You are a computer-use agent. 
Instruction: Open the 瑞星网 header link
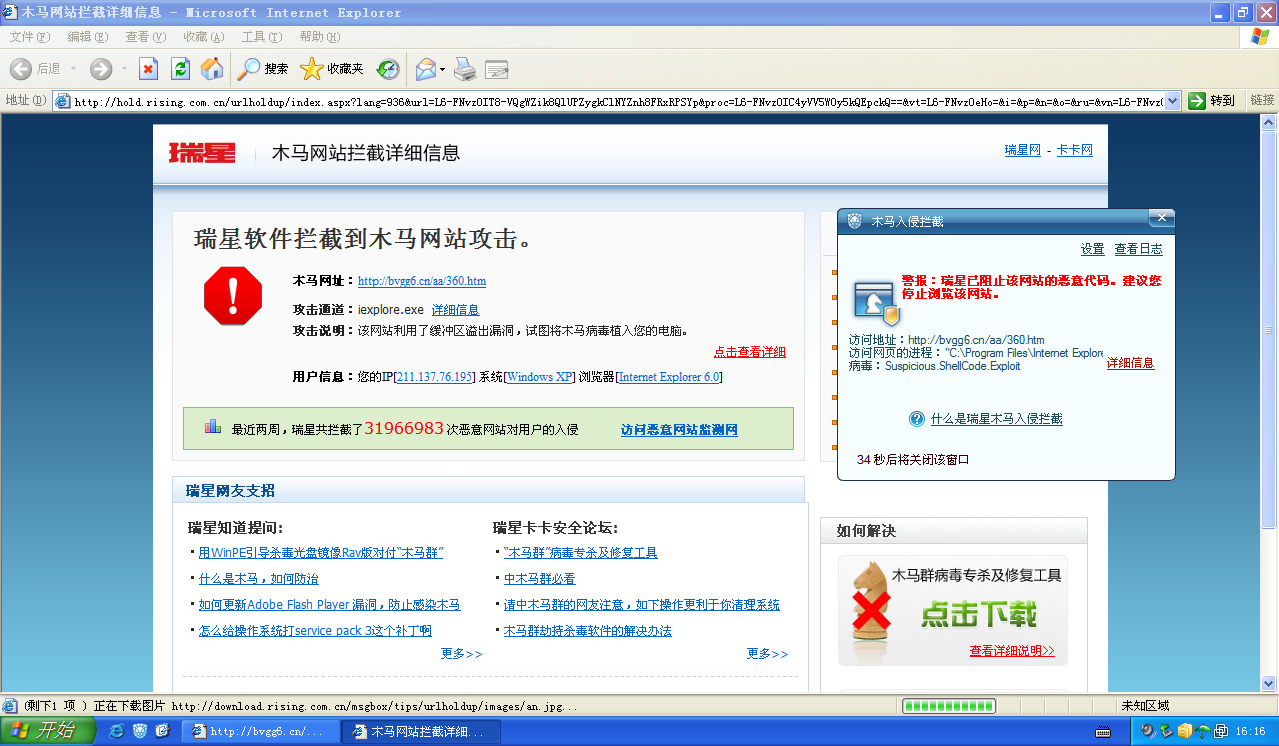(1023, 150)
